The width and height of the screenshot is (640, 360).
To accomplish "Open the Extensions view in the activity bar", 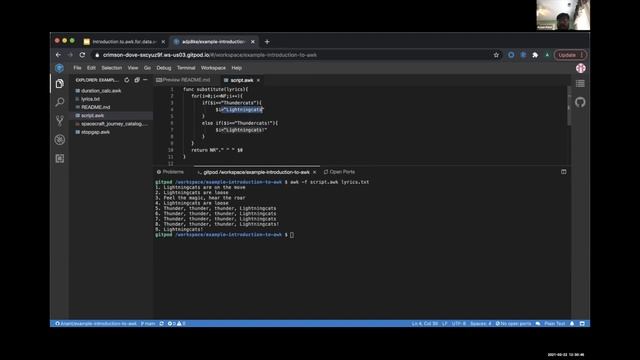I will pos(60,158).
